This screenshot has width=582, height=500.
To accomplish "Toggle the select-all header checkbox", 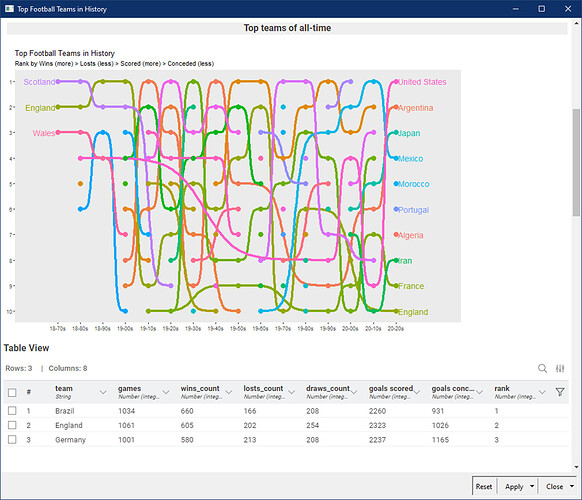I will click(x=12, y=392).
